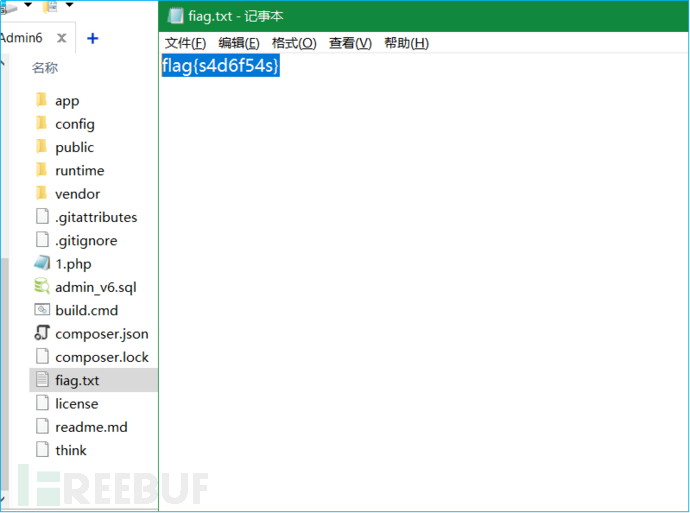Open the vendor folder icon

point(41,193)
